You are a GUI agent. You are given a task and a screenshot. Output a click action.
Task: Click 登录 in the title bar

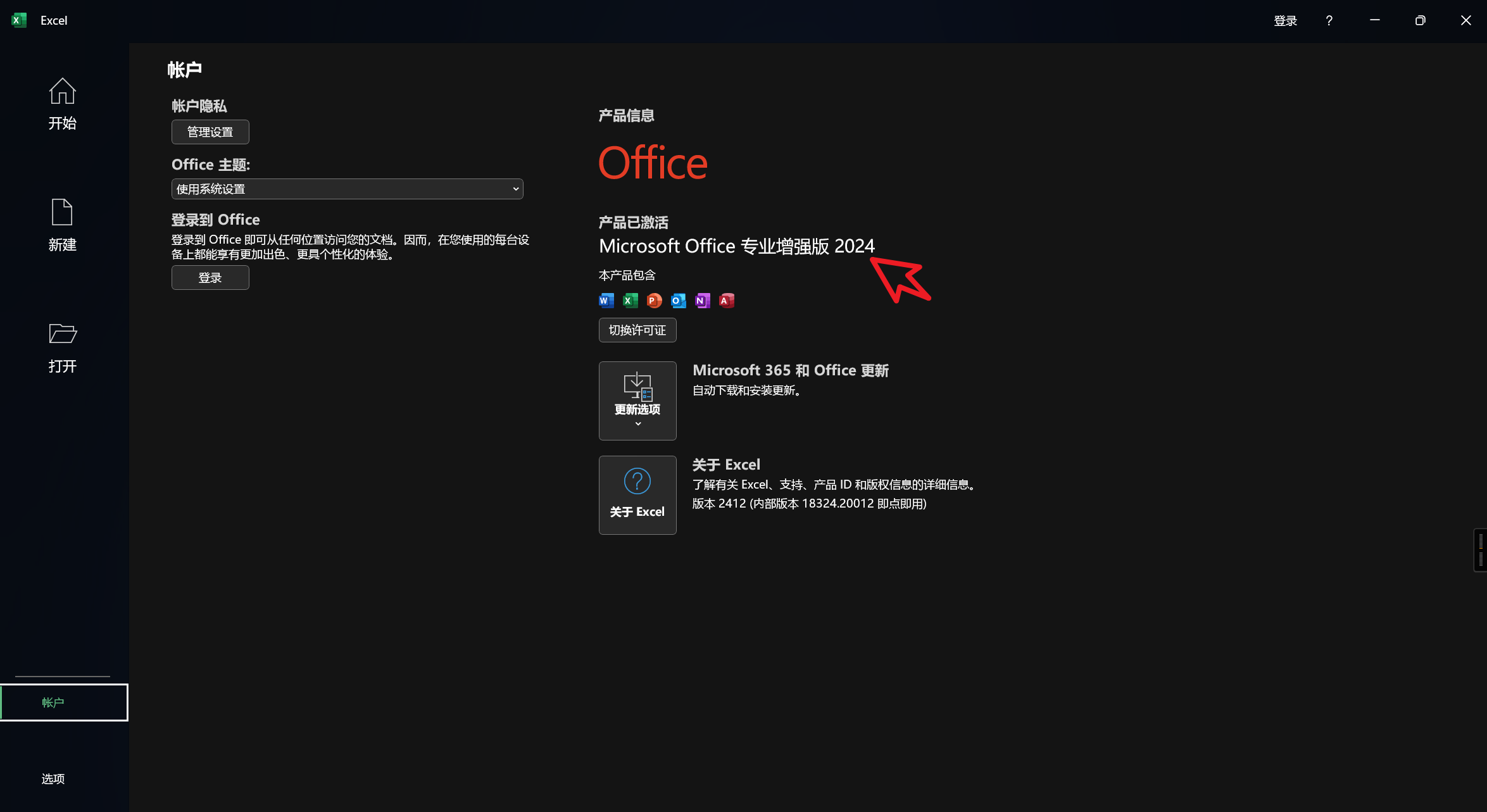(1285, 20)
